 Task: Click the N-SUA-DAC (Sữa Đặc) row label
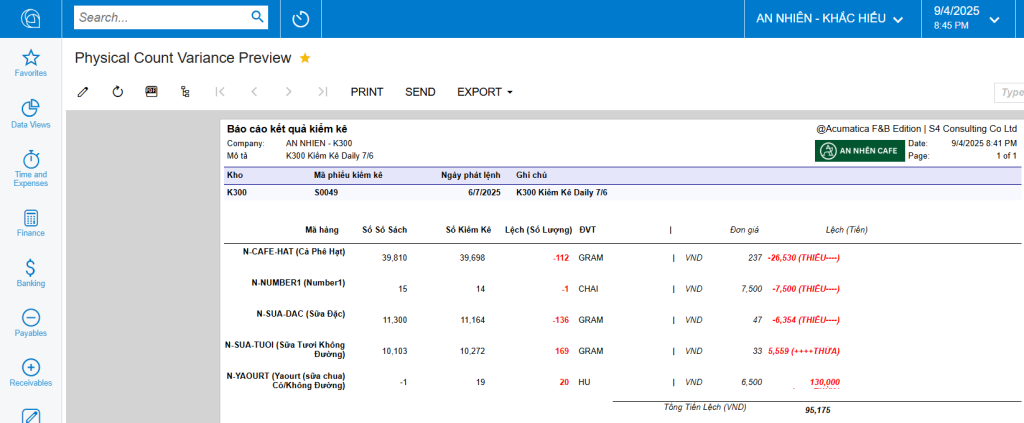click(301, 314)
